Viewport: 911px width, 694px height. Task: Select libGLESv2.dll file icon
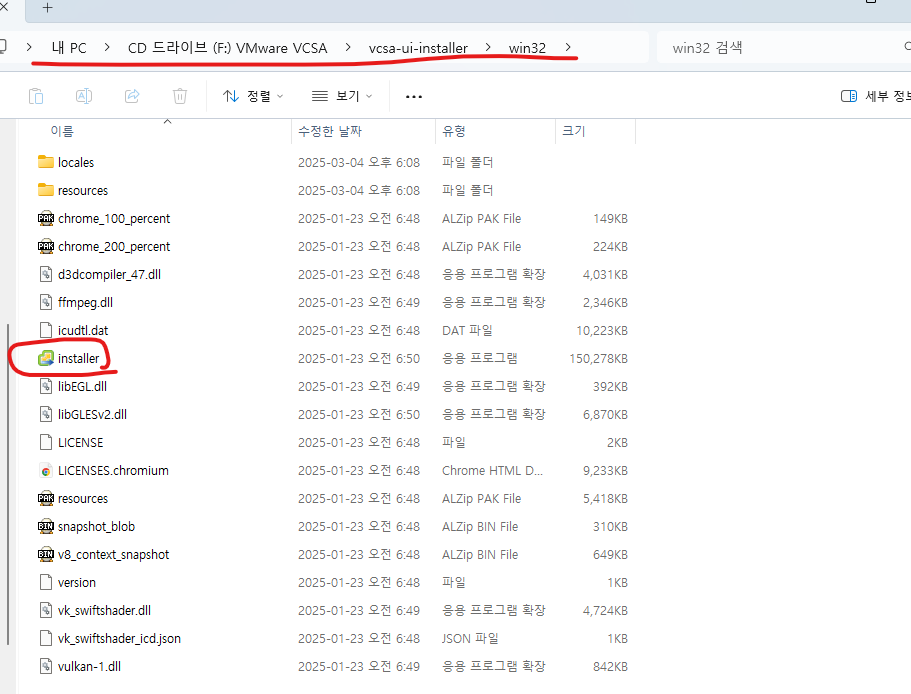pos(46,414)
